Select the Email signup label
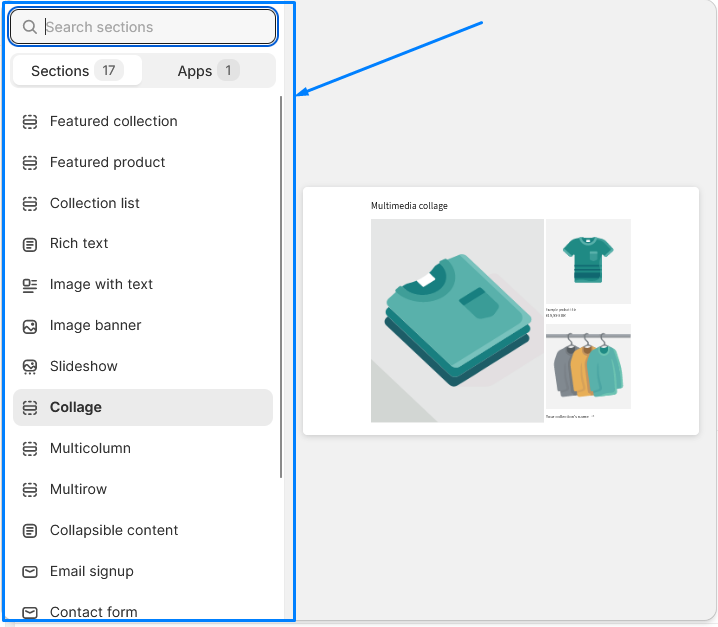 pyautogui.click(x=92, y=571)
